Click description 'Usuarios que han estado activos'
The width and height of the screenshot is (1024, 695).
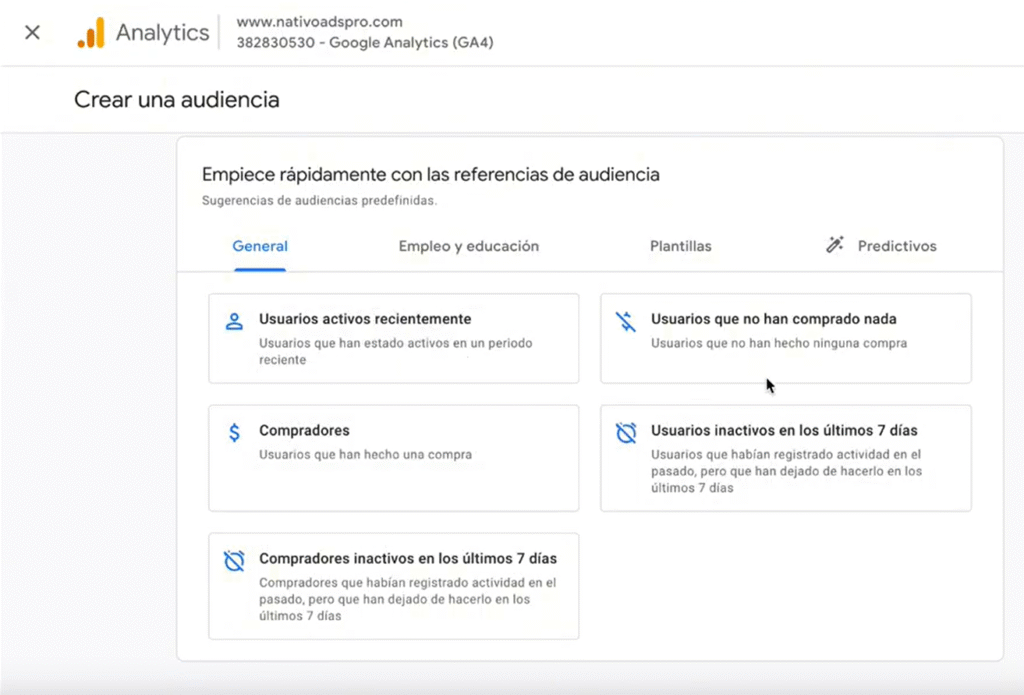coord(396,351)
